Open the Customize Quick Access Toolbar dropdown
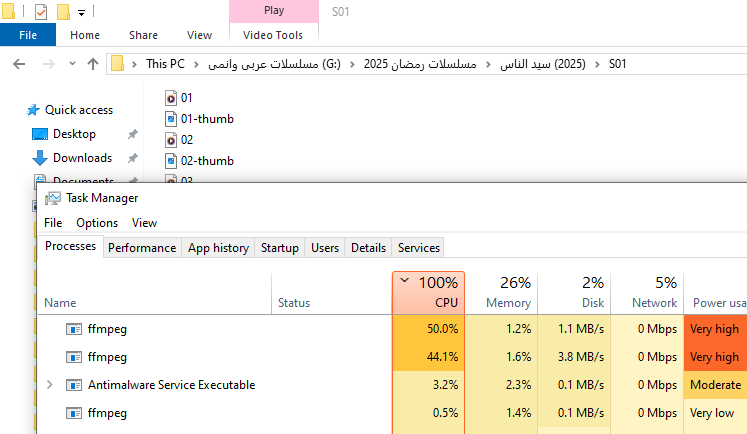The height and width of the screenshot is (434, 747). [81, 12]
